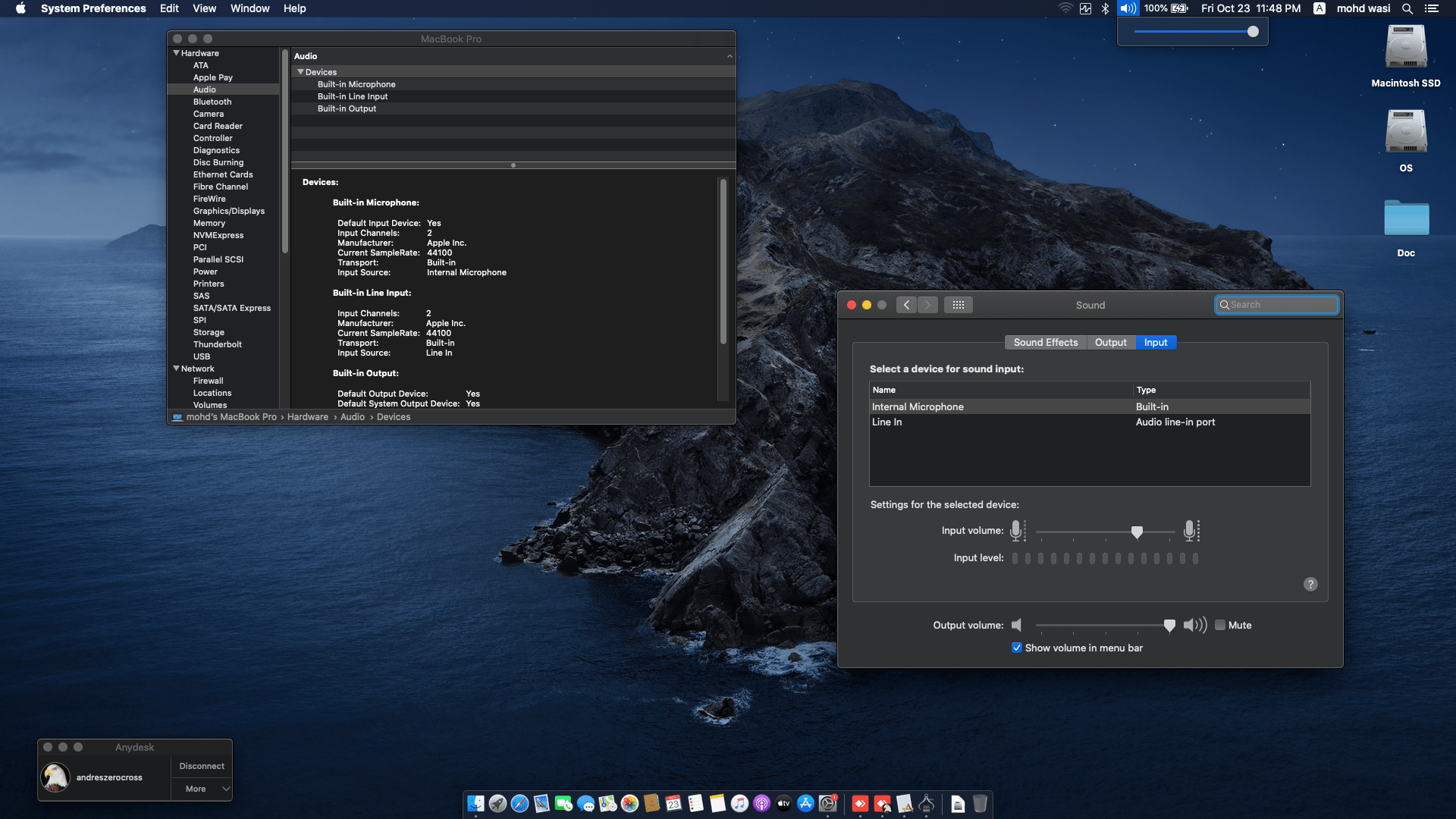The height and width of the screenshot is (819, 1456).
Task: Uncheck Show volume in menu bar
Action: pyautogui.click(x=1017, y=648)
